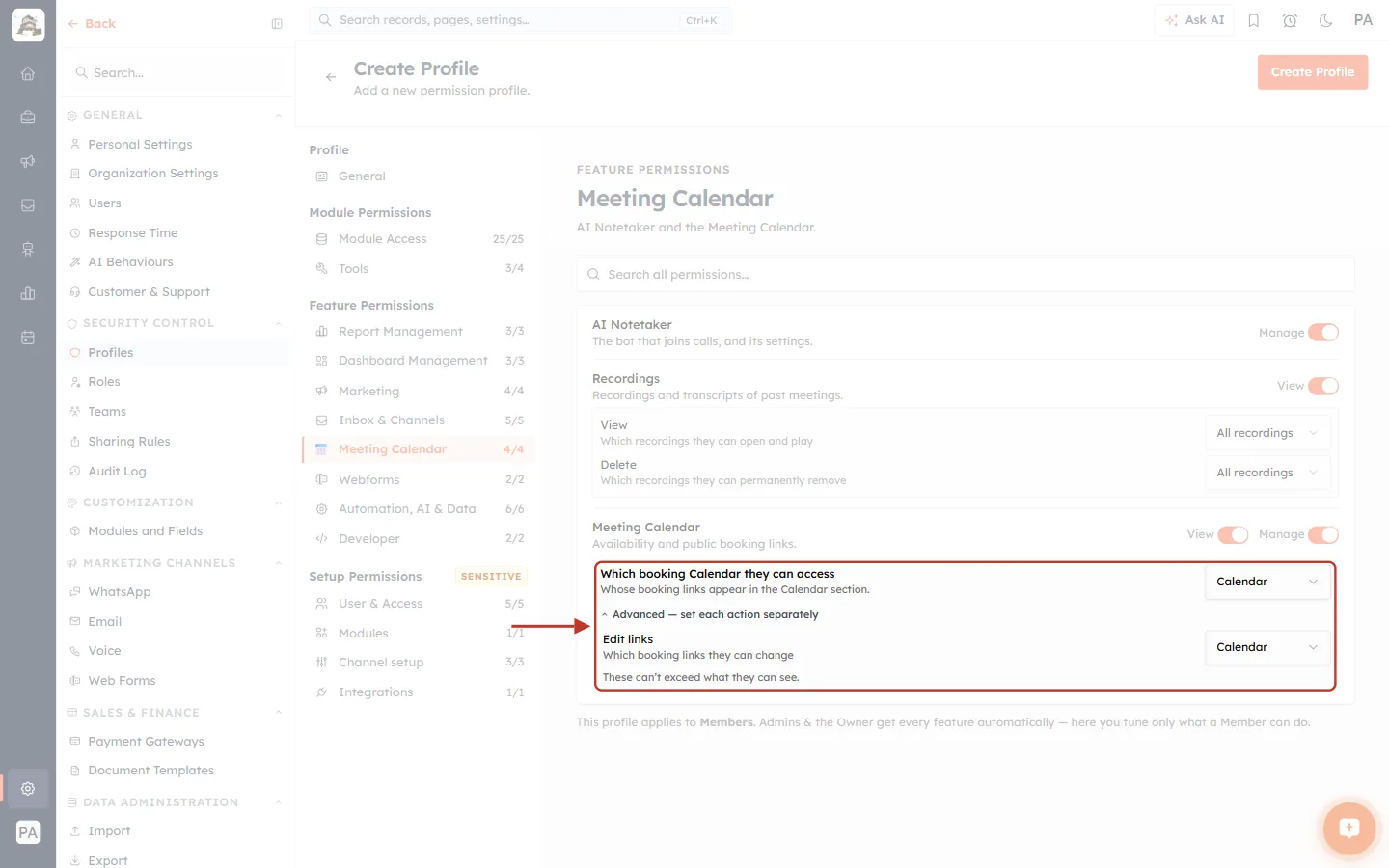Collapse the GENERAL sidebar section
The height and width of the screenshot is (868, 1389).
[279, 116]
